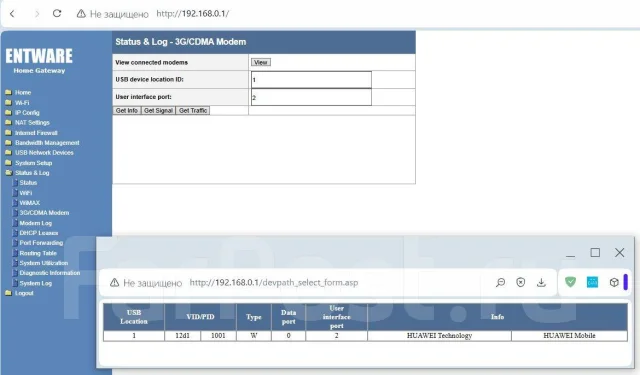Reload the router page
Screen dimensions: 640x375
click(x=57, y=13)
